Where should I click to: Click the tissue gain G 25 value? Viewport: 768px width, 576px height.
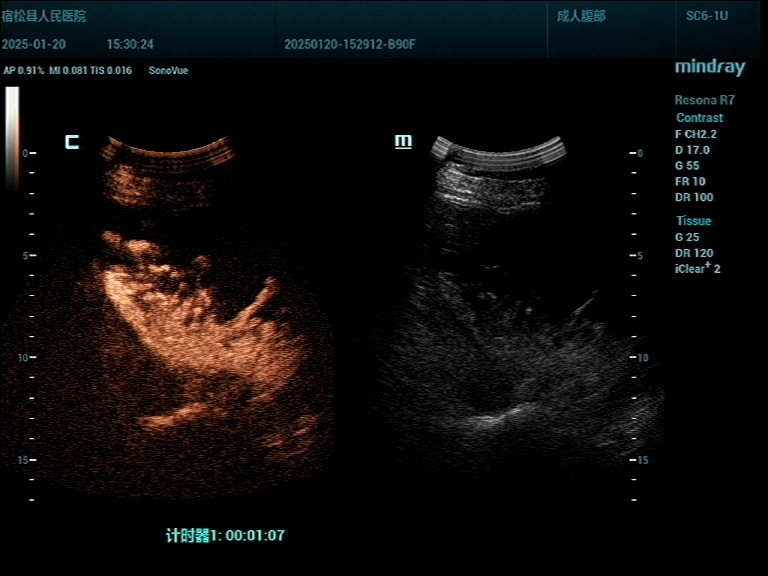687,237
